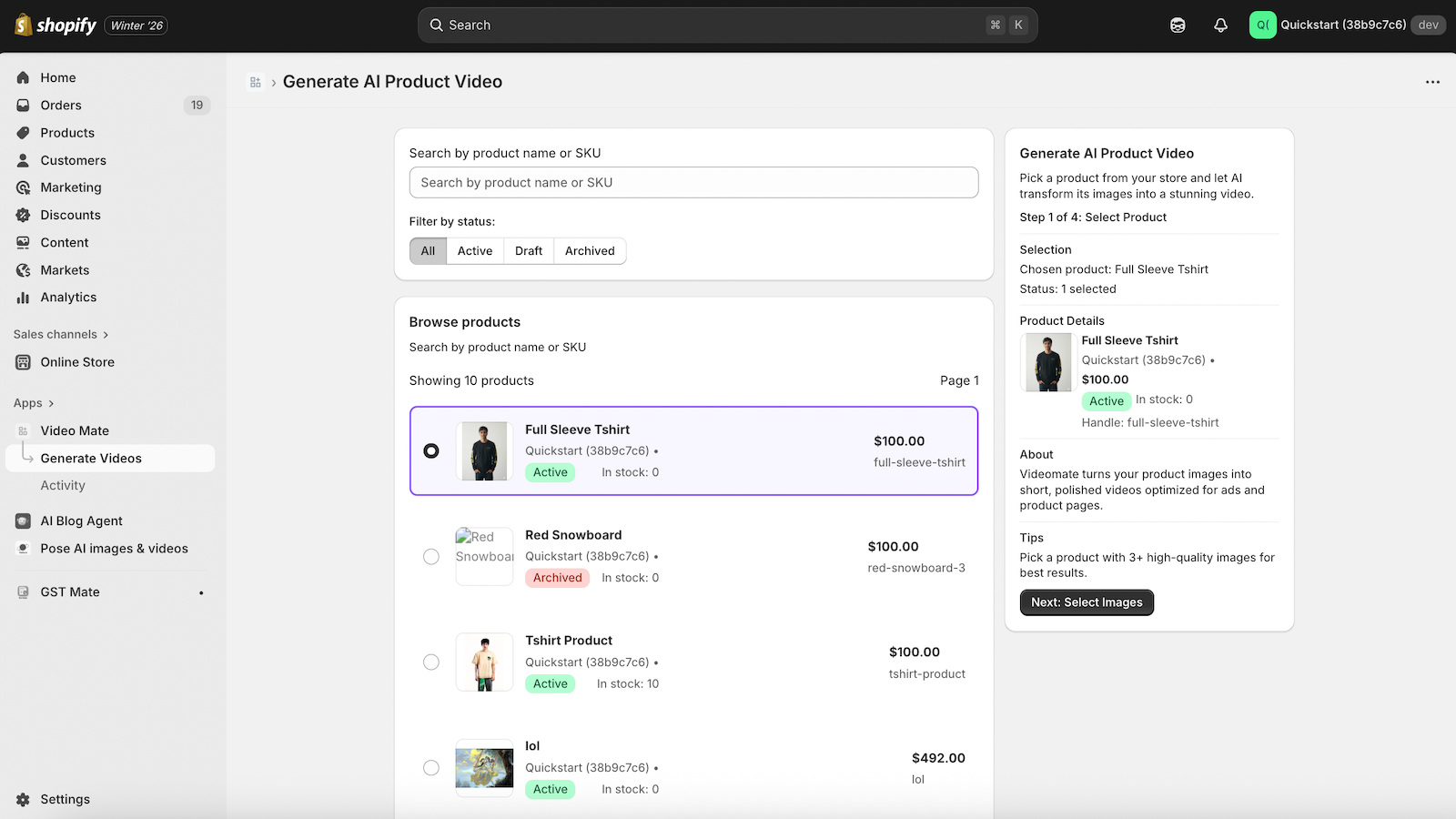This screenshot has width=1456, height=819.
Task: Open the page more actions menu
Action: pos(1432,81)
